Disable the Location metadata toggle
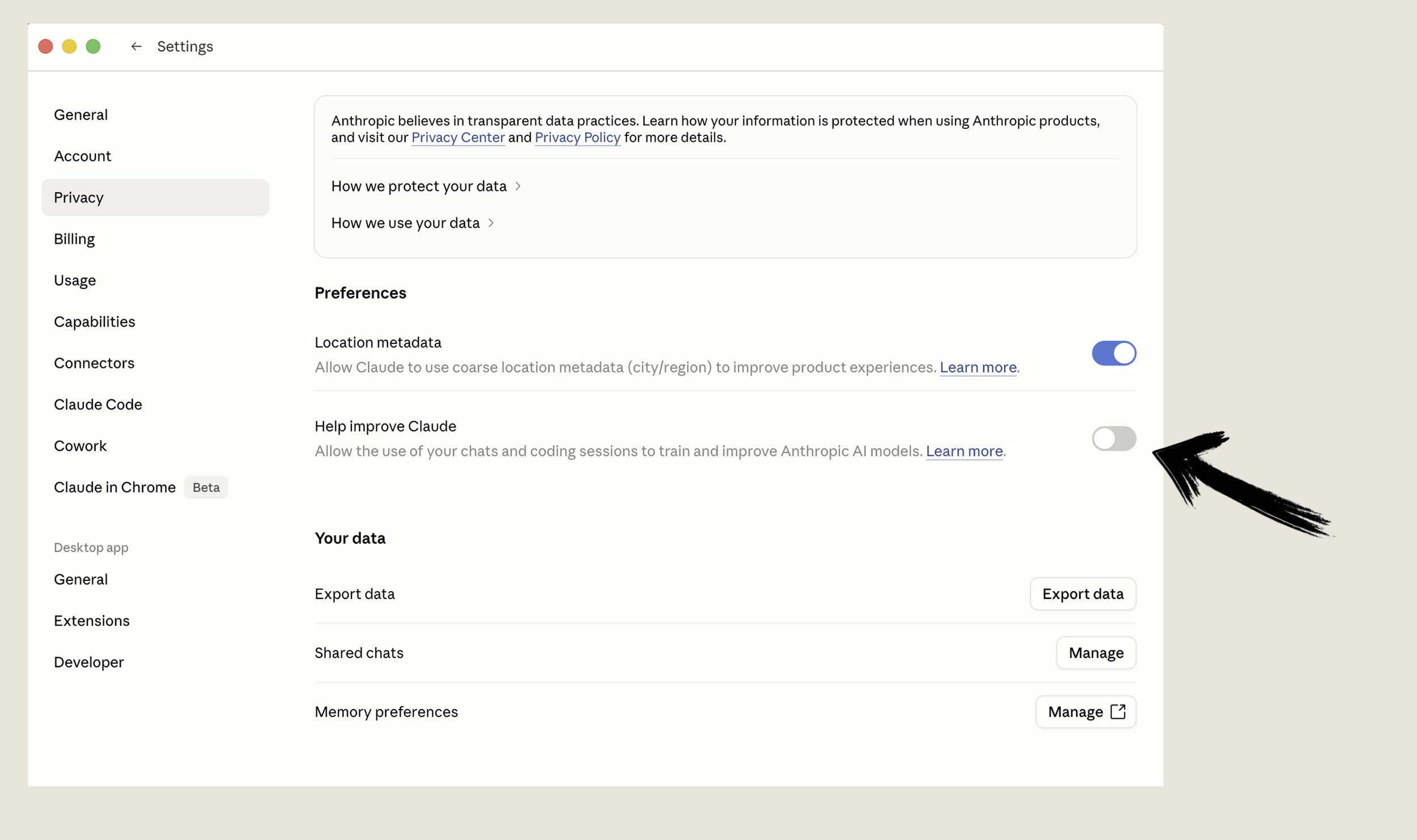The width and height of the screenshot is (1417, 840). point(1114,353)
